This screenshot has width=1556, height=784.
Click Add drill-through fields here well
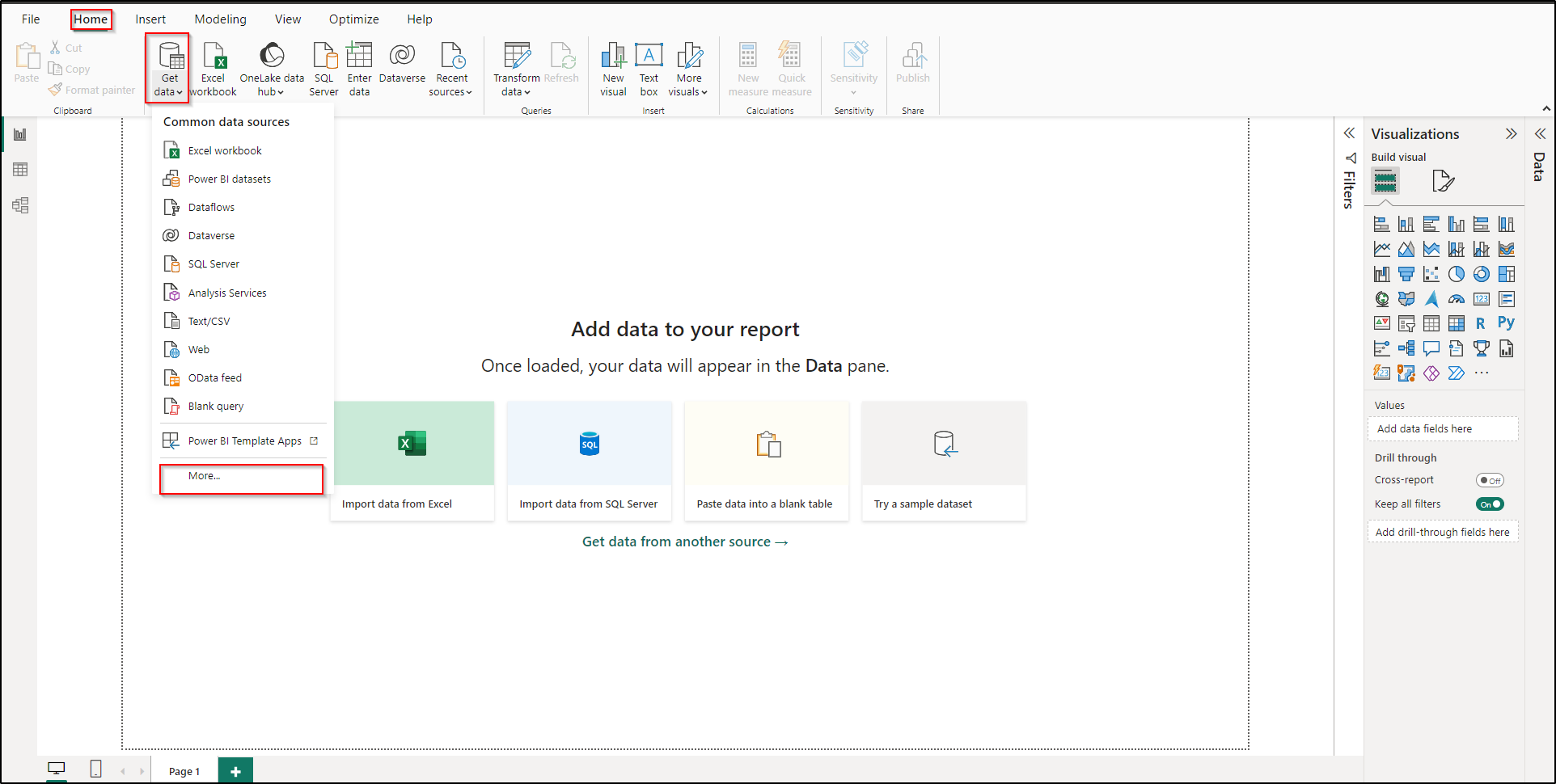tap(1443, 532)
